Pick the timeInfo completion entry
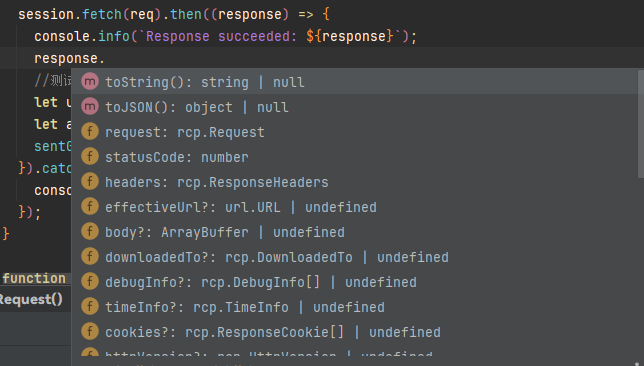Viewport: 644px width, 366px height. tap(355, 307)
